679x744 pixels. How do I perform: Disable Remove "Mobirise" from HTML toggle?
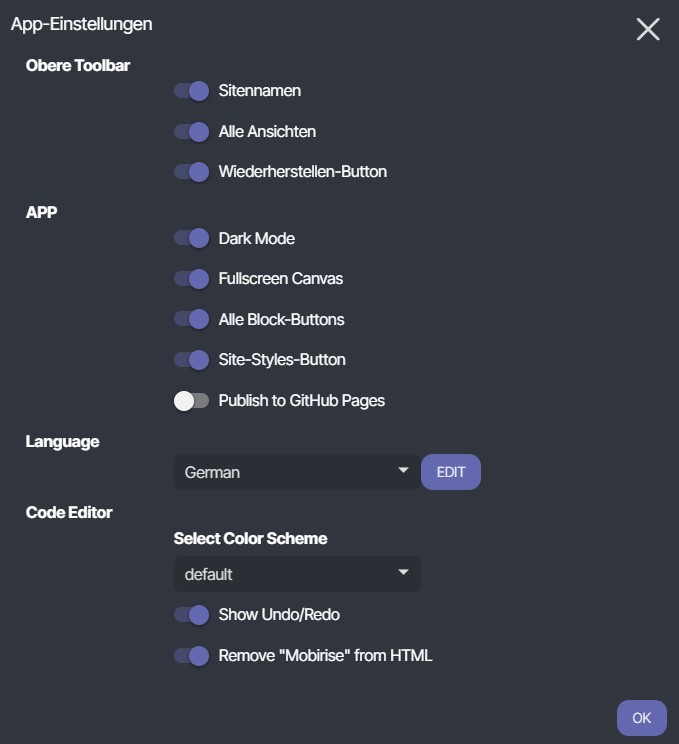191,656
